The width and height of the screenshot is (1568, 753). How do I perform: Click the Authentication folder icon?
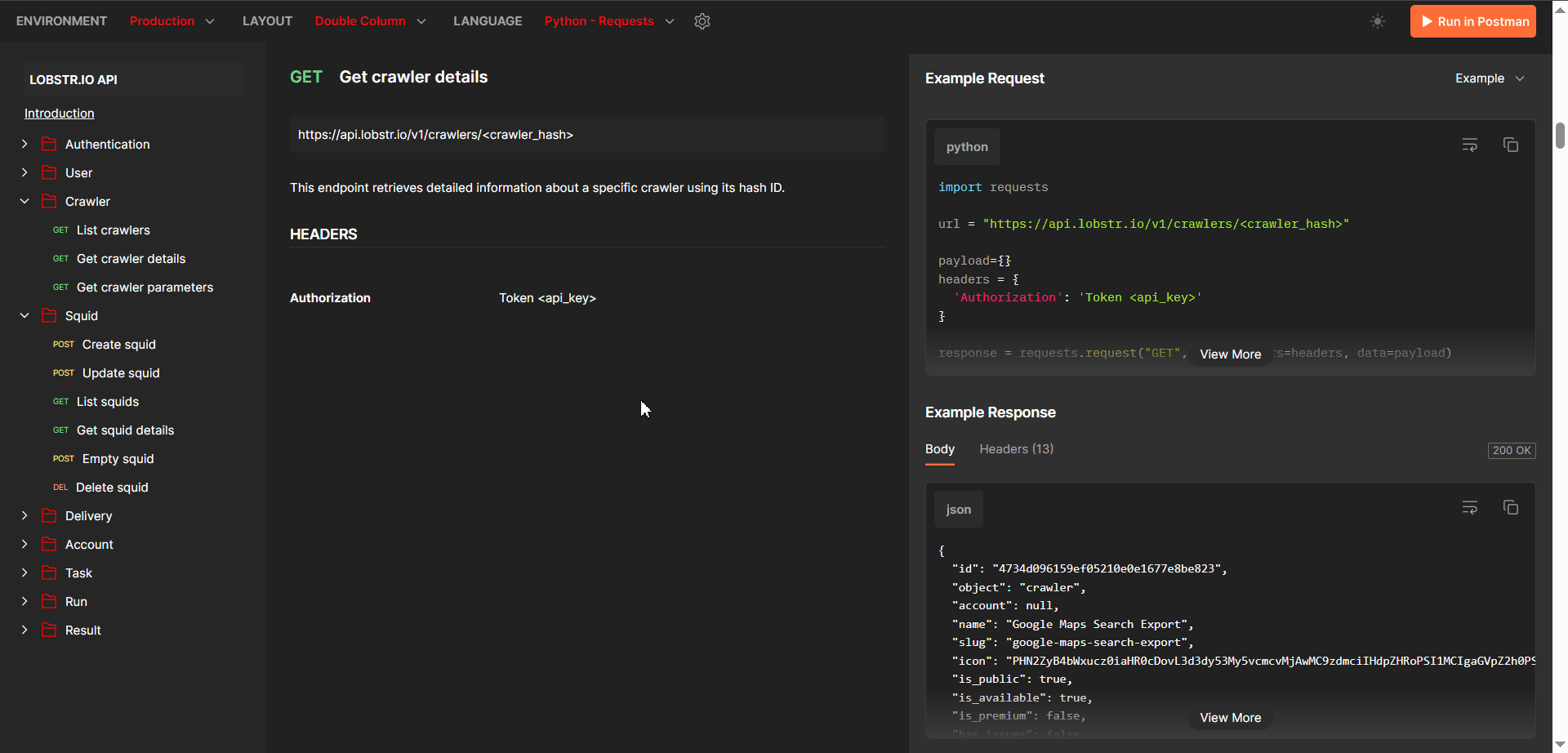tap(49, 144)
